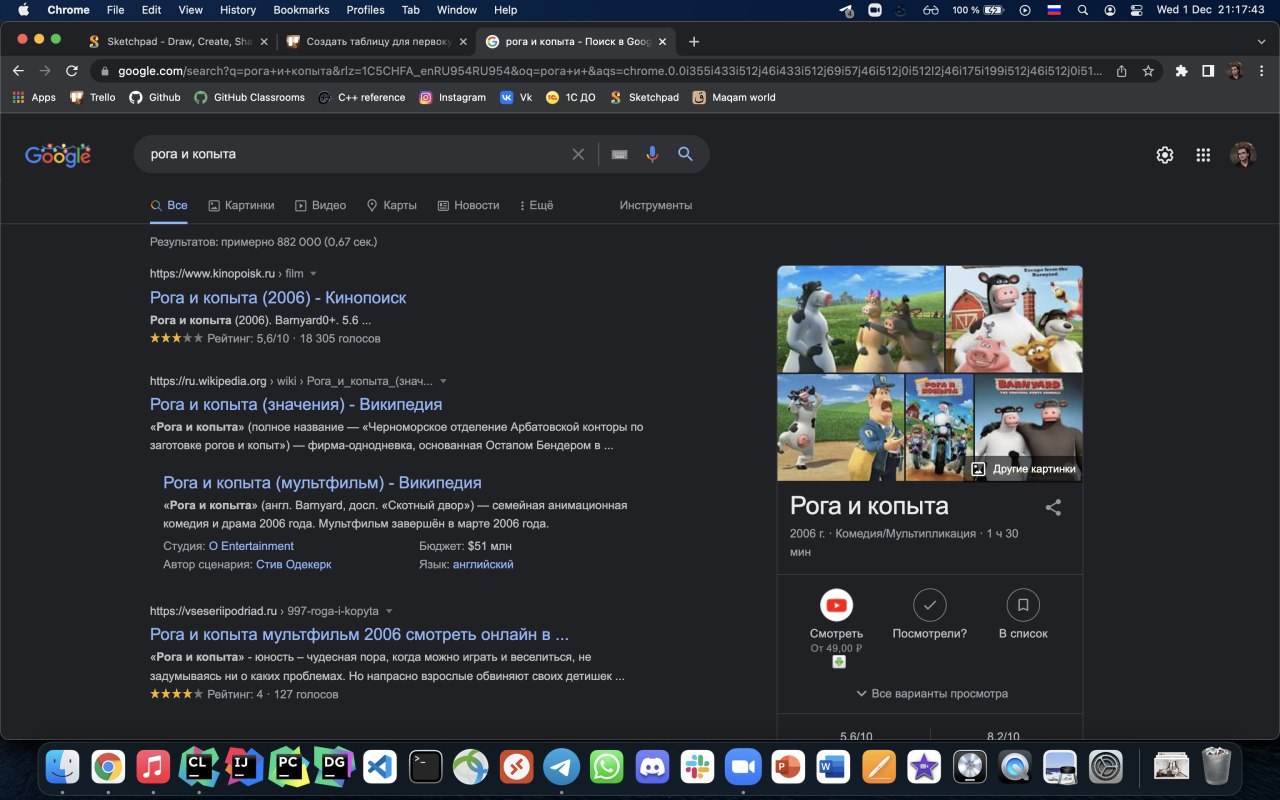Click the YouTube Смотреть button
This screenshot has height=800, width=1280.
tap(836, 605)
